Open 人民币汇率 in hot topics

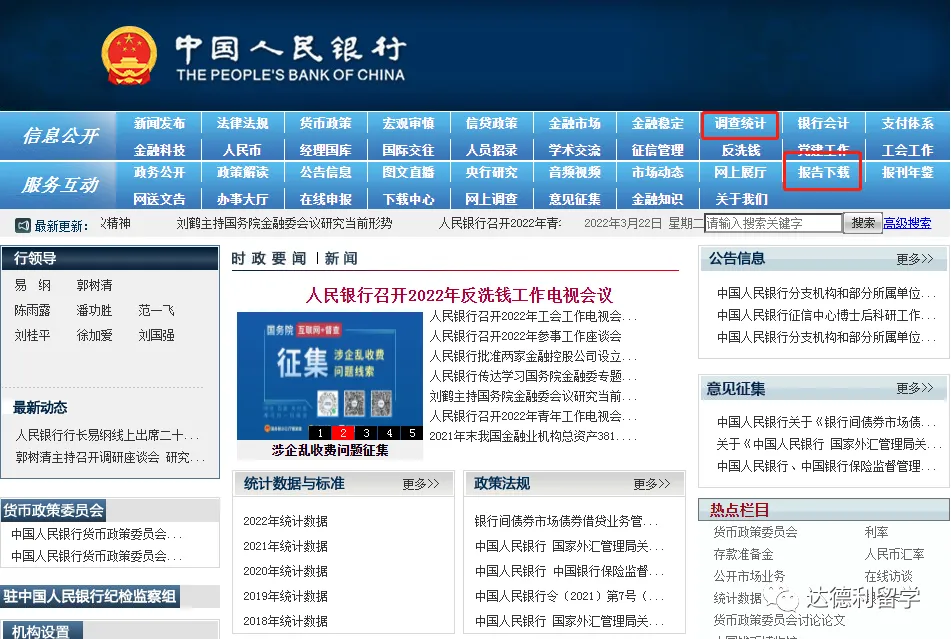click(x=894, y=554)
